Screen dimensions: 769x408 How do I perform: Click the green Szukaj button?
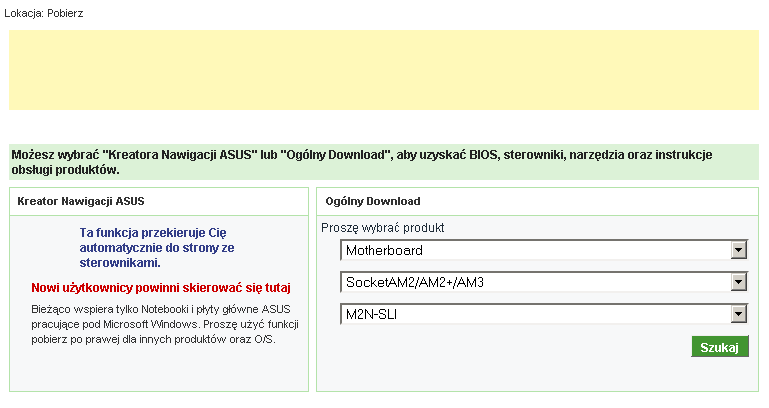(719, 347)
